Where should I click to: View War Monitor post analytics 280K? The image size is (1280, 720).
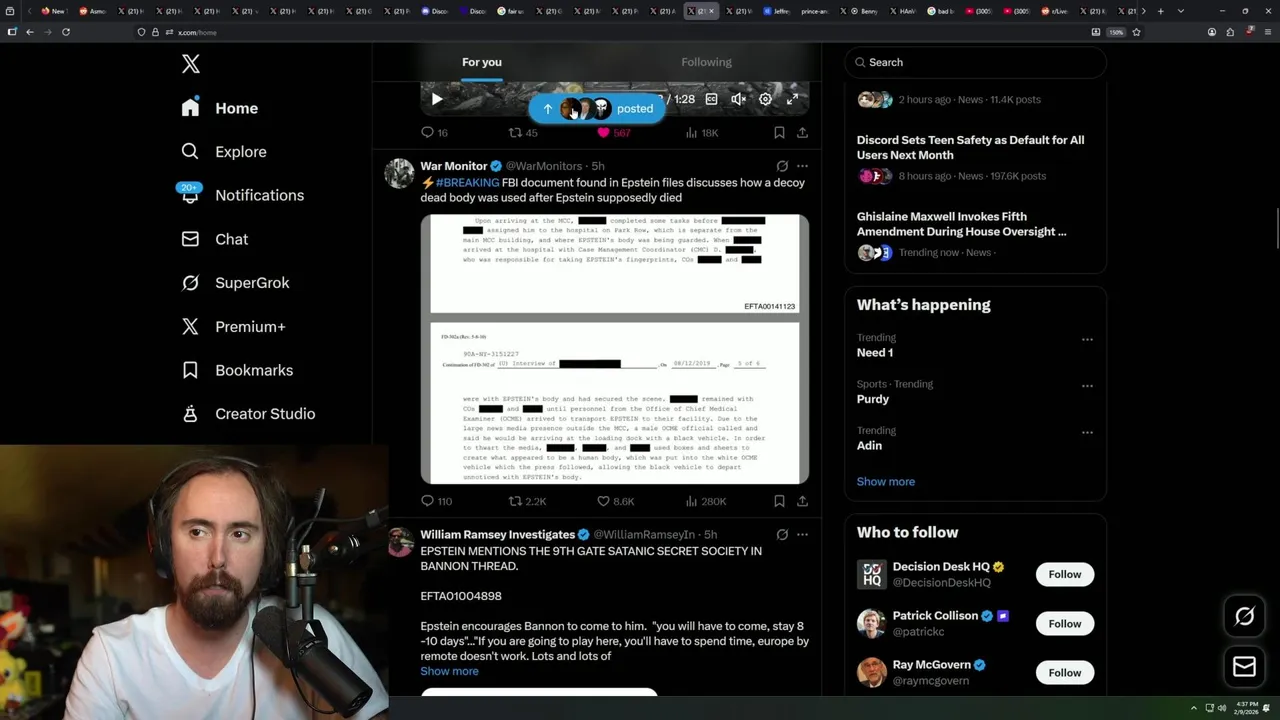705,501
